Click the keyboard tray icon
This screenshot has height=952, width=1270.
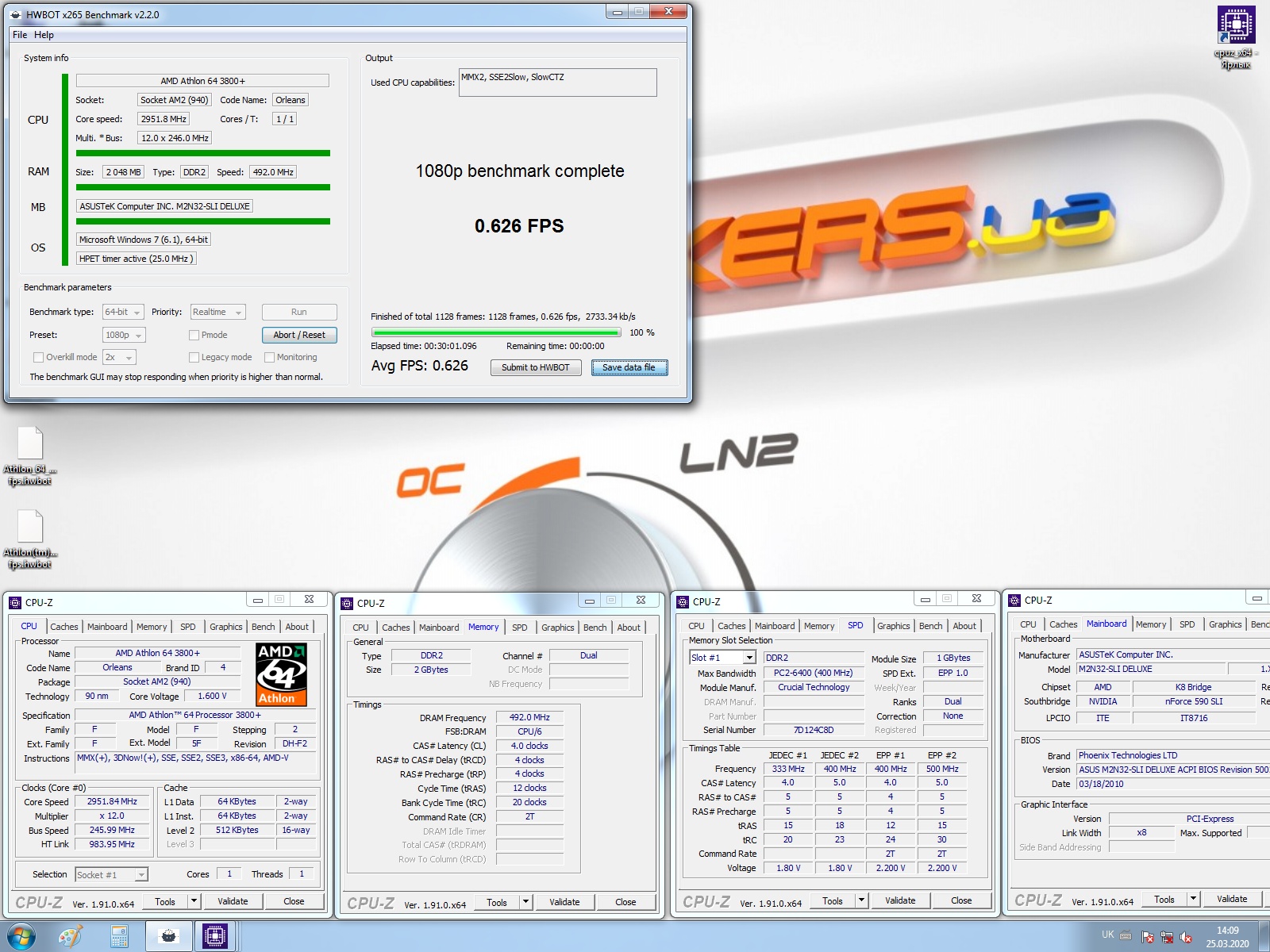click(x=1126, y=935)
